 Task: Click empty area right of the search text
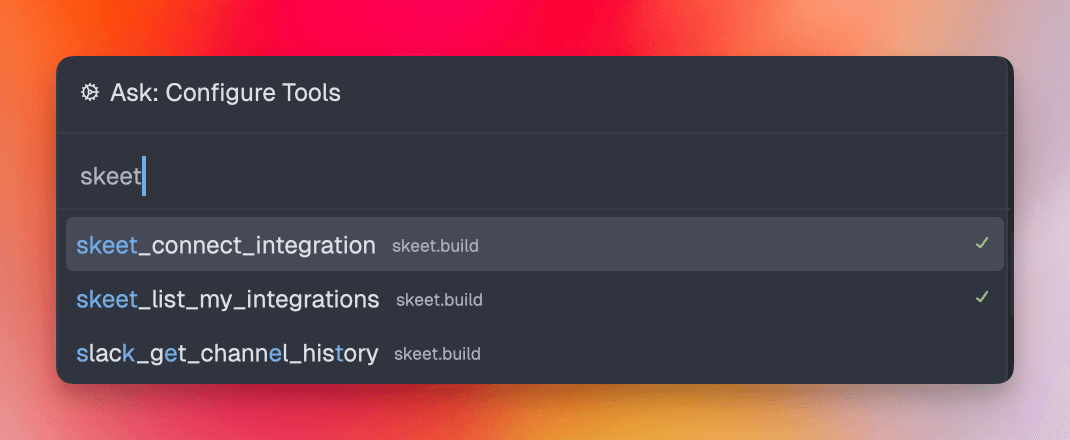coord(546,177)
